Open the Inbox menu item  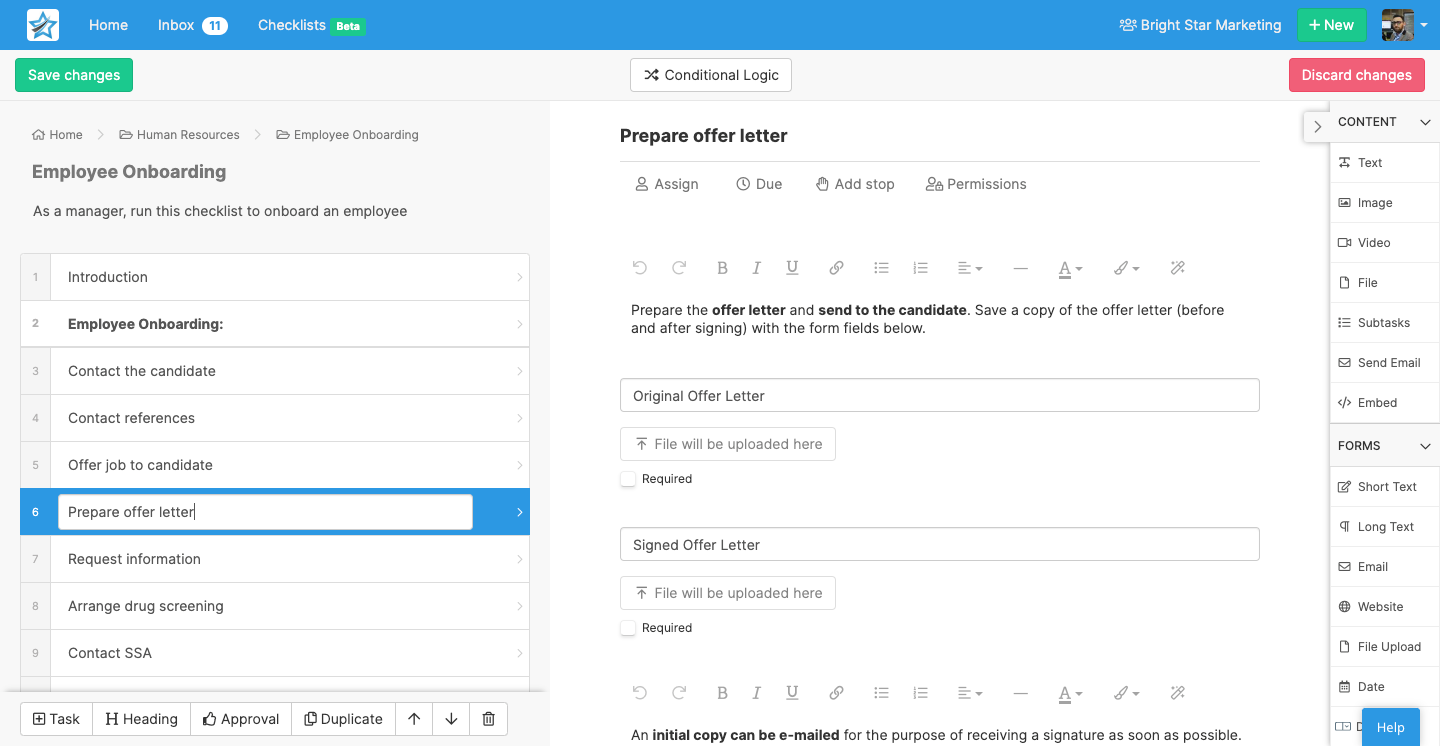pos(192,25)
